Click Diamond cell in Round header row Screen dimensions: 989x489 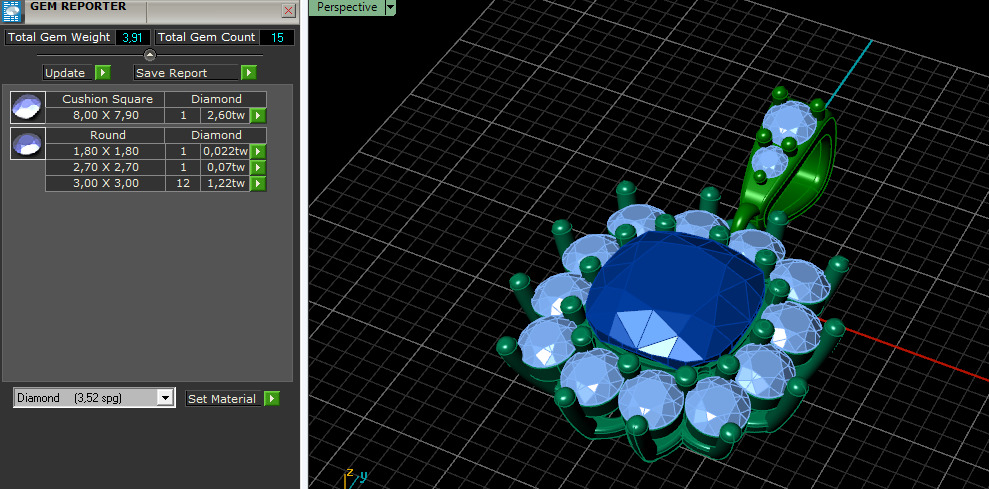click(216, 135)
